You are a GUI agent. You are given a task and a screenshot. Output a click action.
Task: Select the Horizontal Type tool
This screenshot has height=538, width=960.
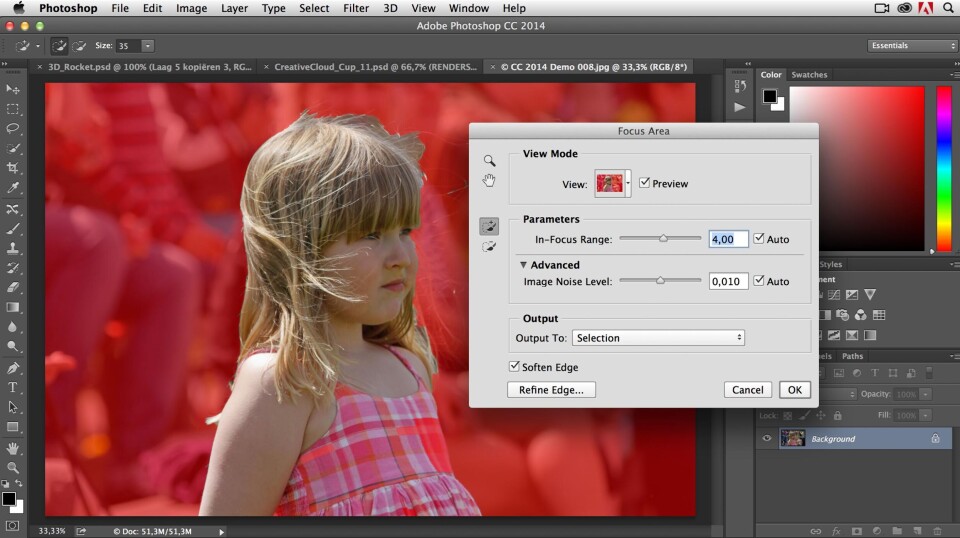(12, 387)
